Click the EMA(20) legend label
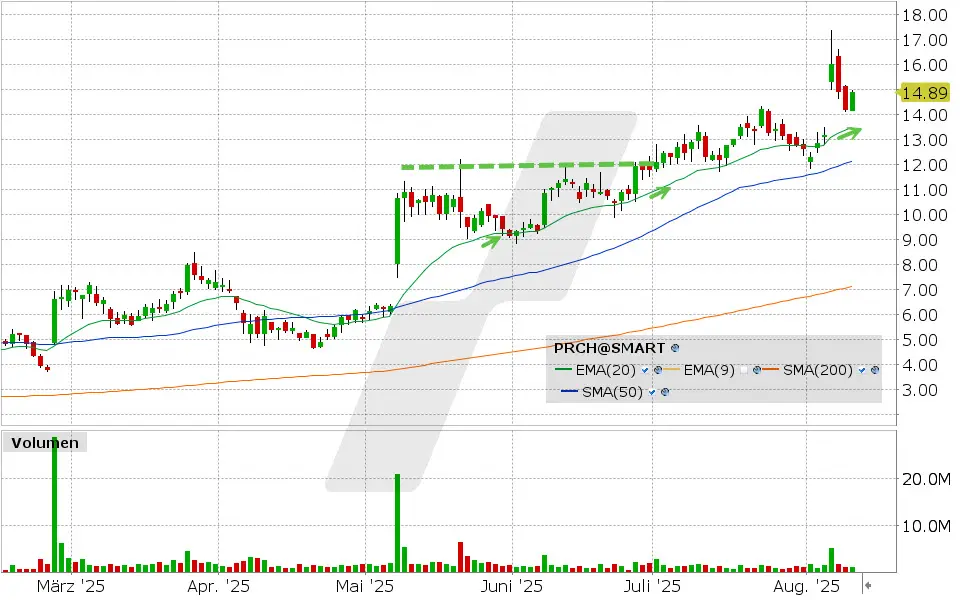 (x=606, y=370)
